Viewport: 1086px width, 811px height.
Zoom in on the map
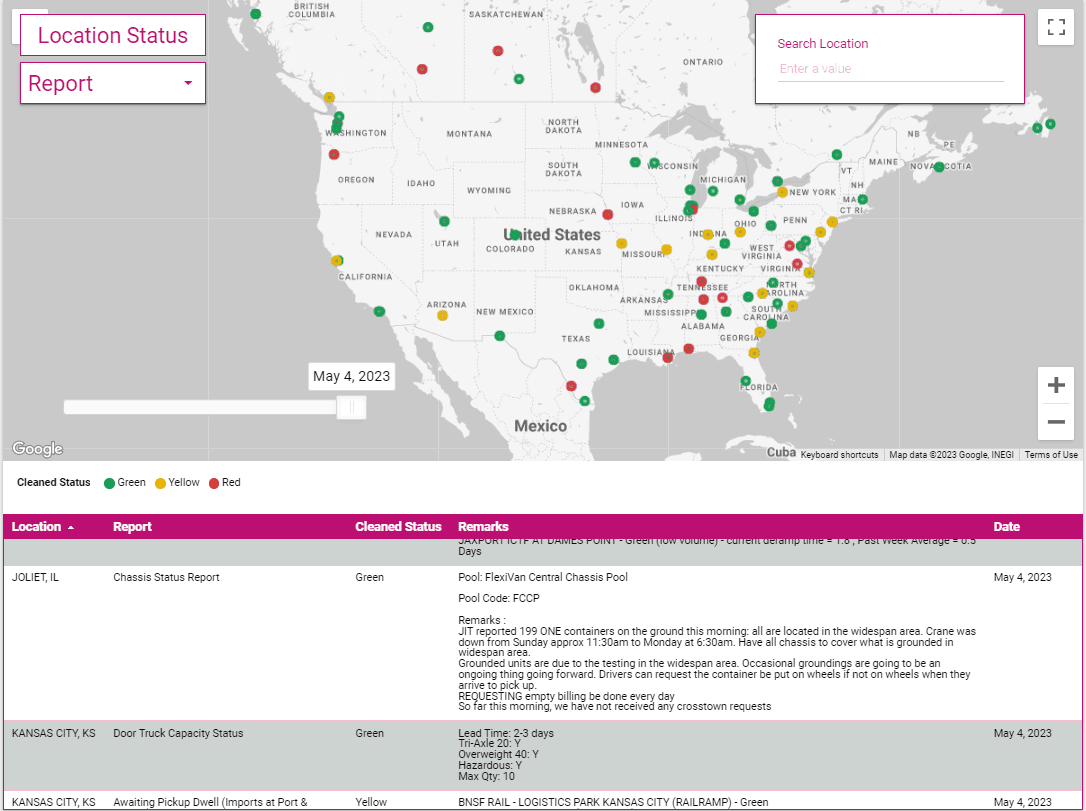(1056, 385)
